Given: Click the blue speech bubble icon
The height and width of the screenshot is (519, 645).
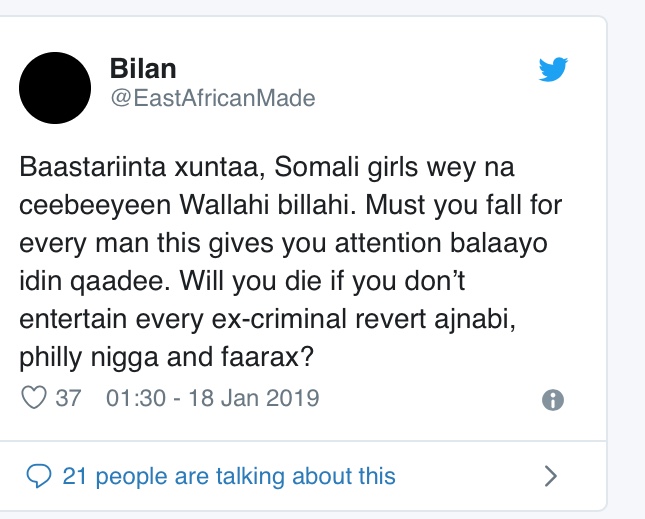Looking at the screenshot, I should pos(39,476).
